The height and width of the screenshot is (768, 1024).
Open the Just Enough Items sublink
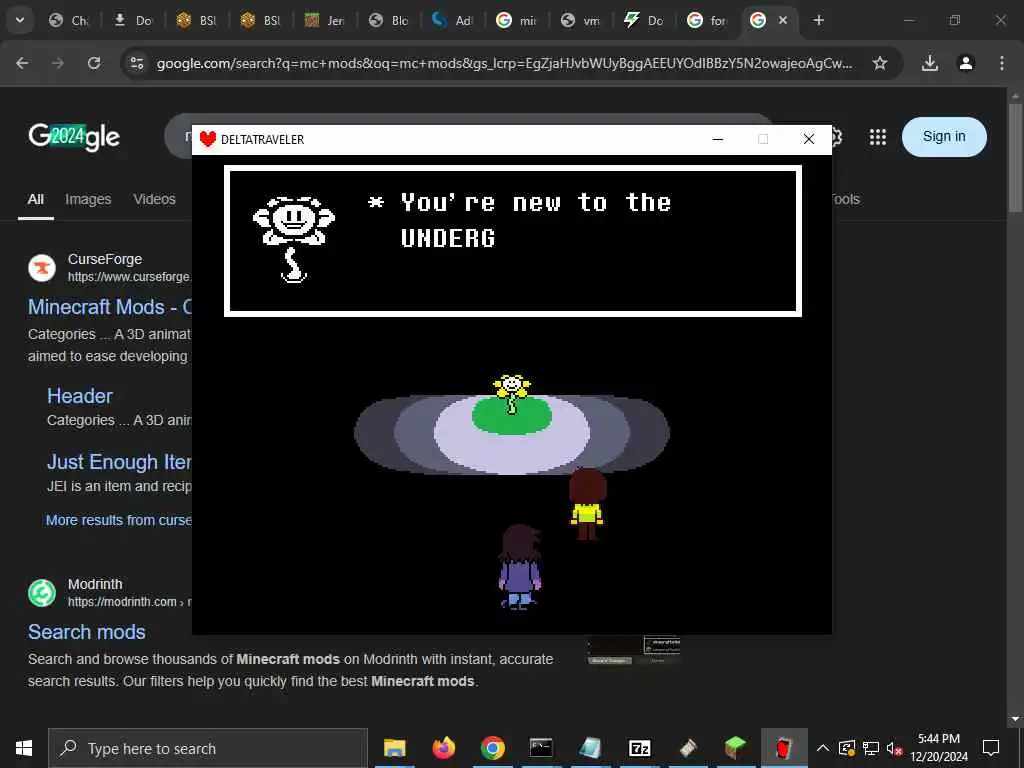click(x=120, y=462)
